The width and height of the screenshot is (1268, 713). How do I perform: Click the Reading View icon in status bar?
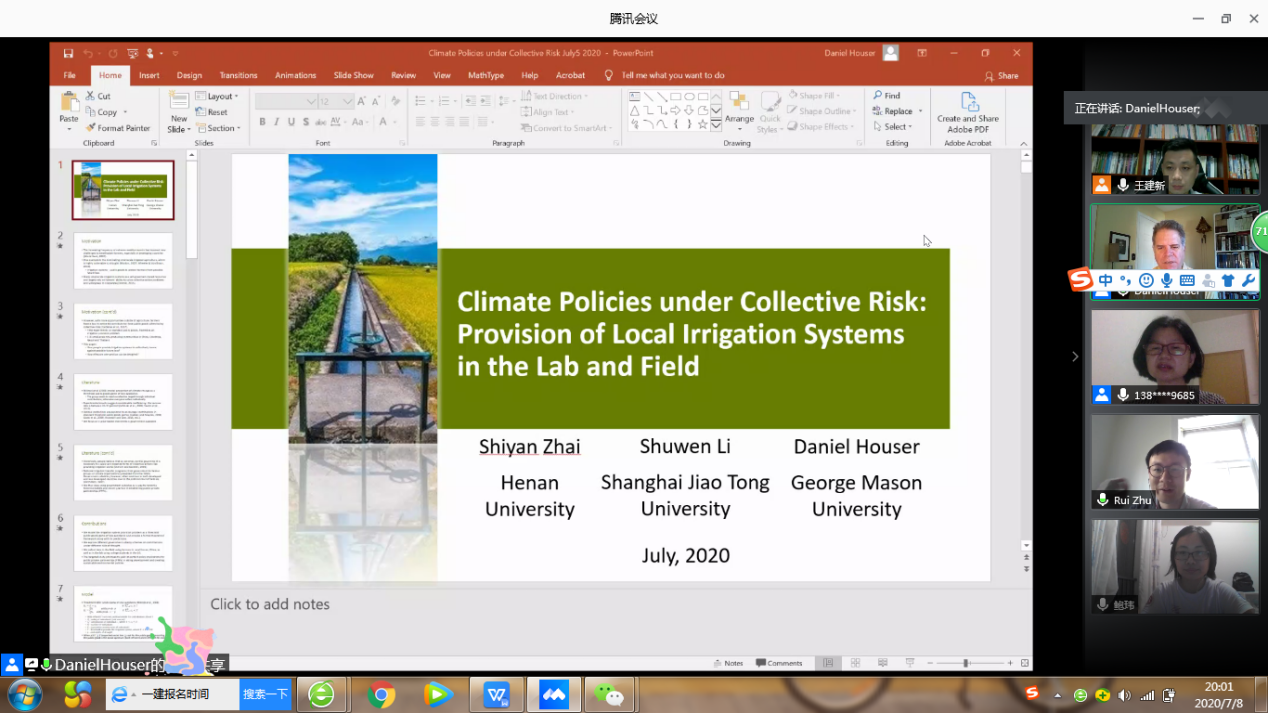[x=882, y=663]
